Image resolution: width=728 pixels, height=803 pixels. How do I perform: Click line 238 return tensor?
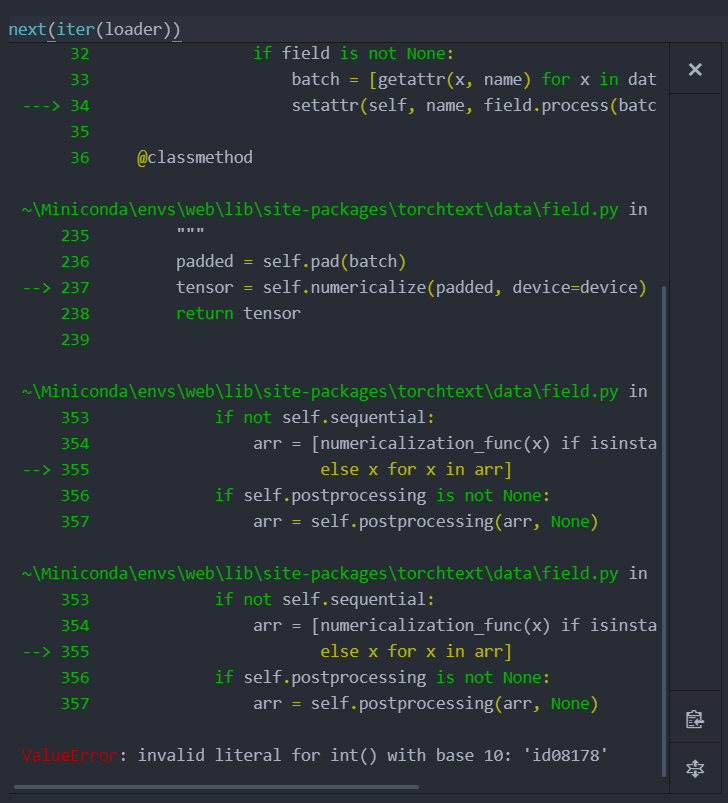181,313
